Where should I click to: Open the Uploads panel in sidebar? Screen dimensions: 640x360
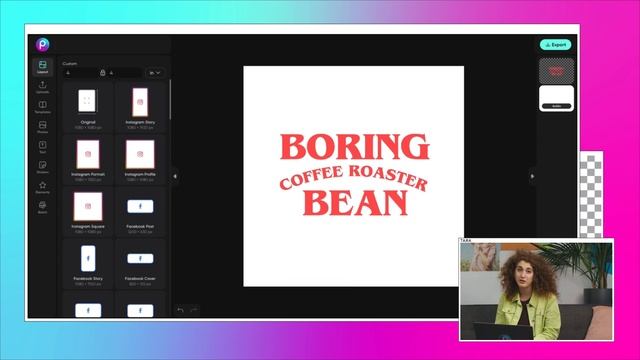click(42, 87)
